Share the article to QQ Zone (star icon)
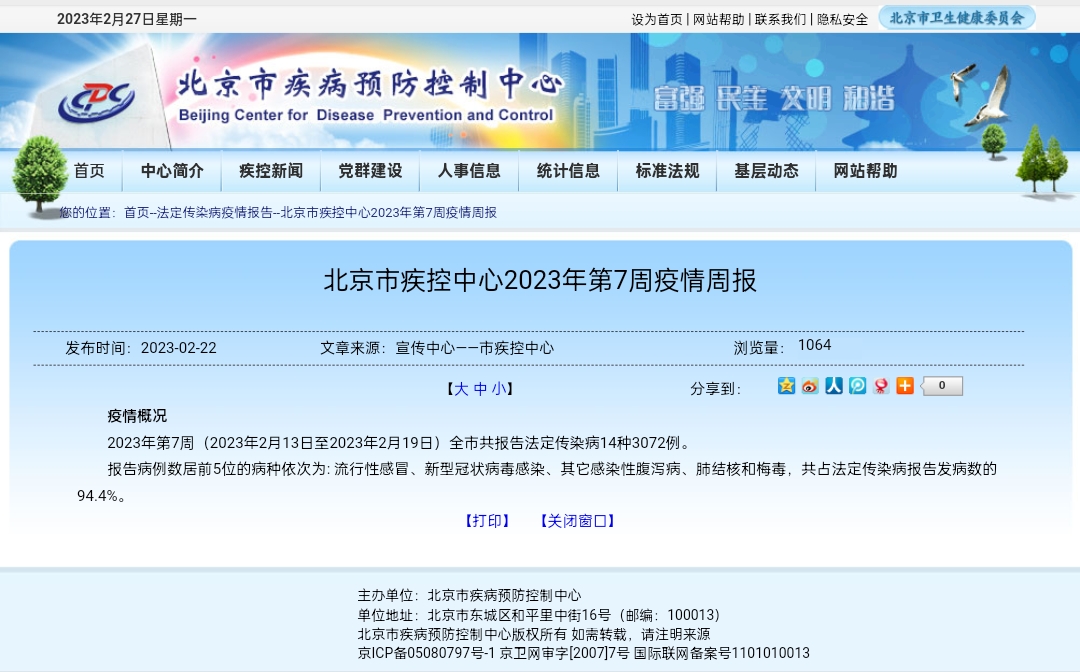 [786, 386]
